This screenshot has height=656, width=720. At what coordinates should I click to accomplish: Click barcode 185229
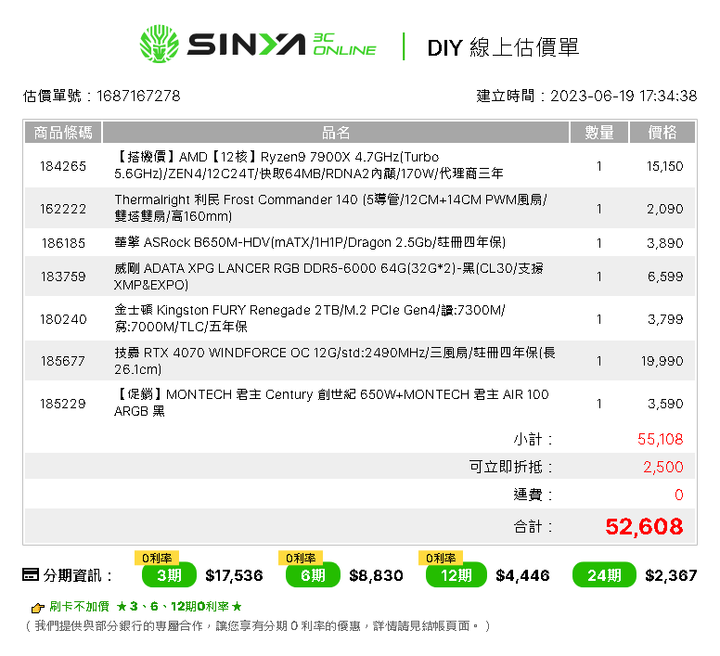63,404
